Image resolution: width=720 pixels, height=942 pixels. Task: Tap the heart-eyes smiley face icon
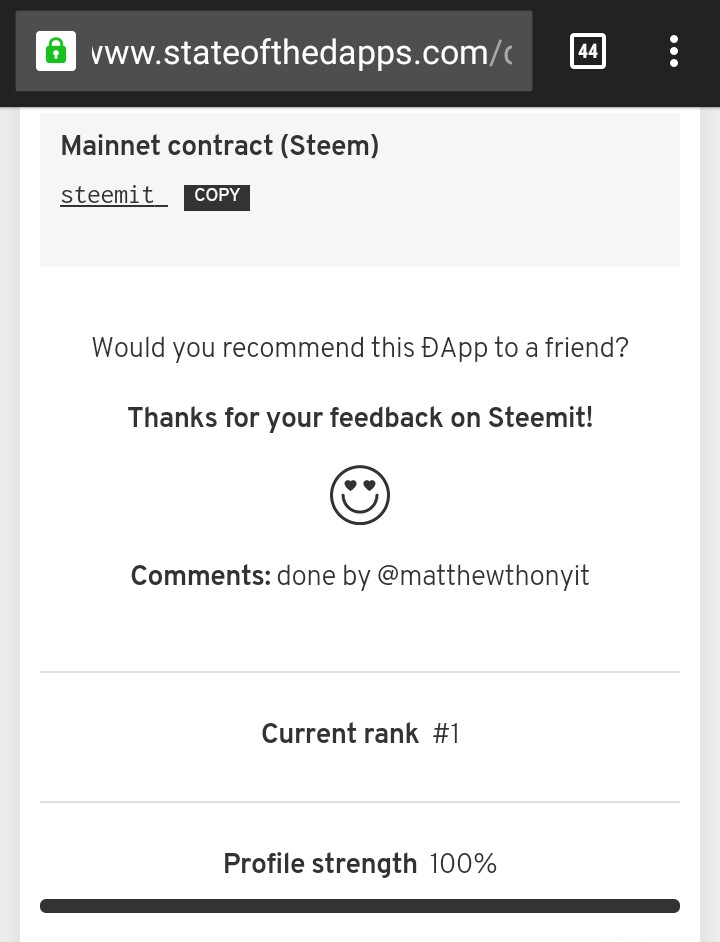point(359,495)
